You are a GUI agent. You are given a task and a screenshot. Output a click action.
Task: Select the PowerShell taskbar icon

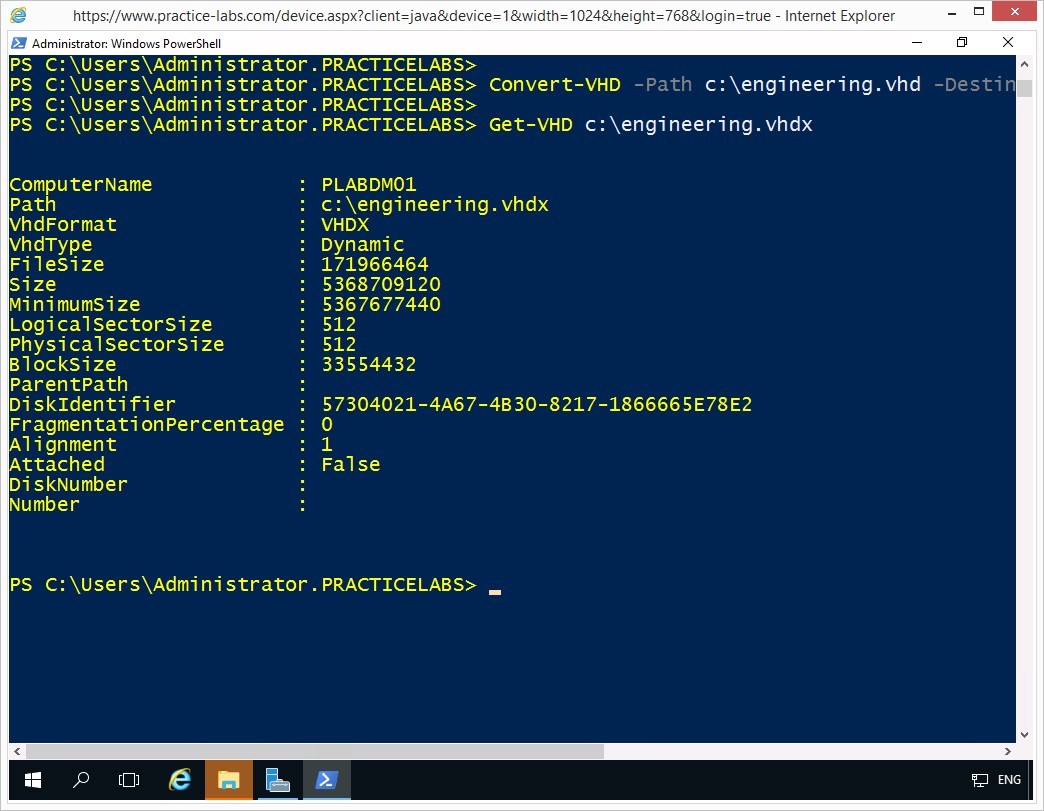pyautogui.click(x=326, y=780)
